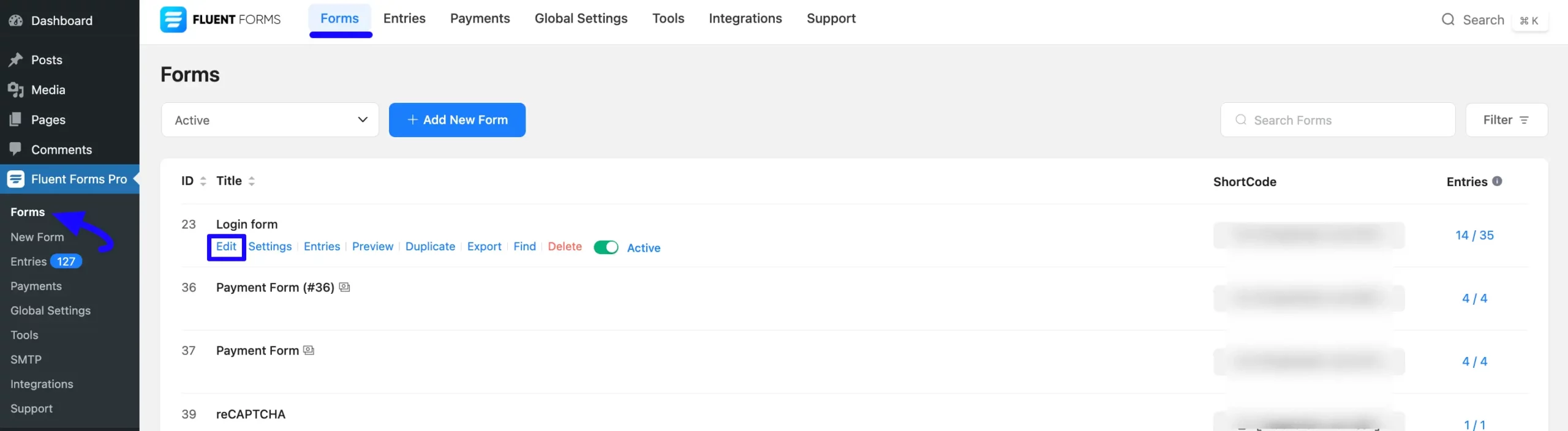Toggle the Login form Active switch

(606, 247)
